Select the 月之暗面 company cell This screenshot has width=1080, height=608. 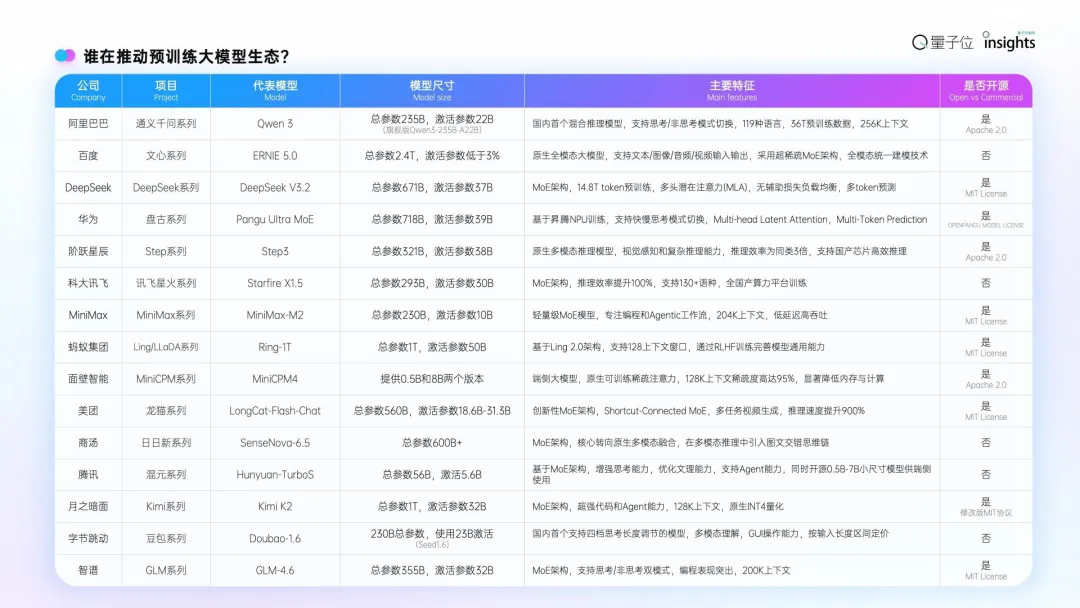(x=88, y=506)
